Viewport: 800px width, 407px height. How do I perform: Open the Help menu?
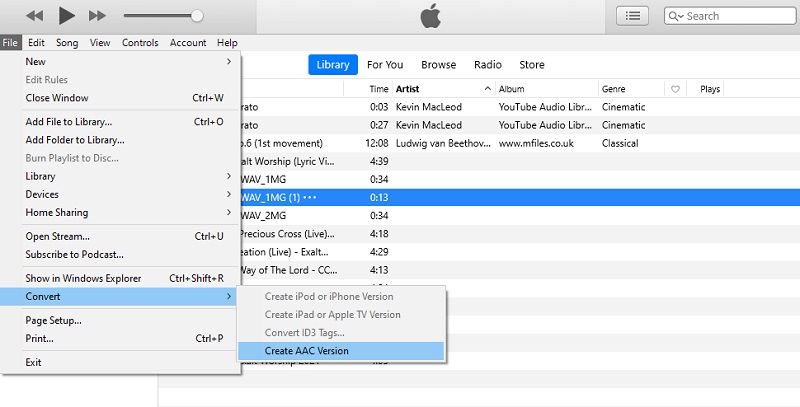coord(227,43)
